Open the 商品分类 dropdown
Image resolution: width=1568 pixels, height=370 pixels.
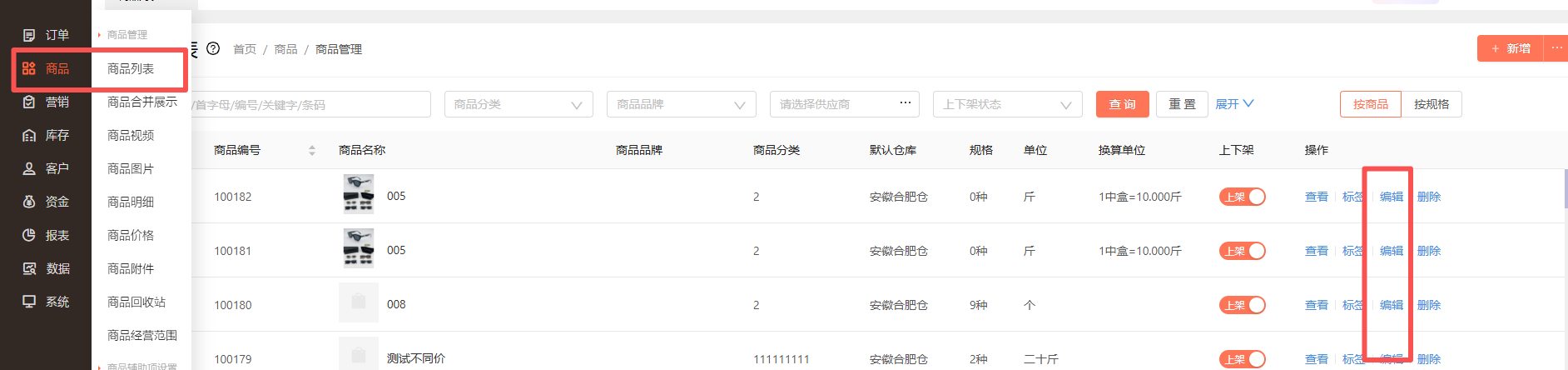(519, 104)
